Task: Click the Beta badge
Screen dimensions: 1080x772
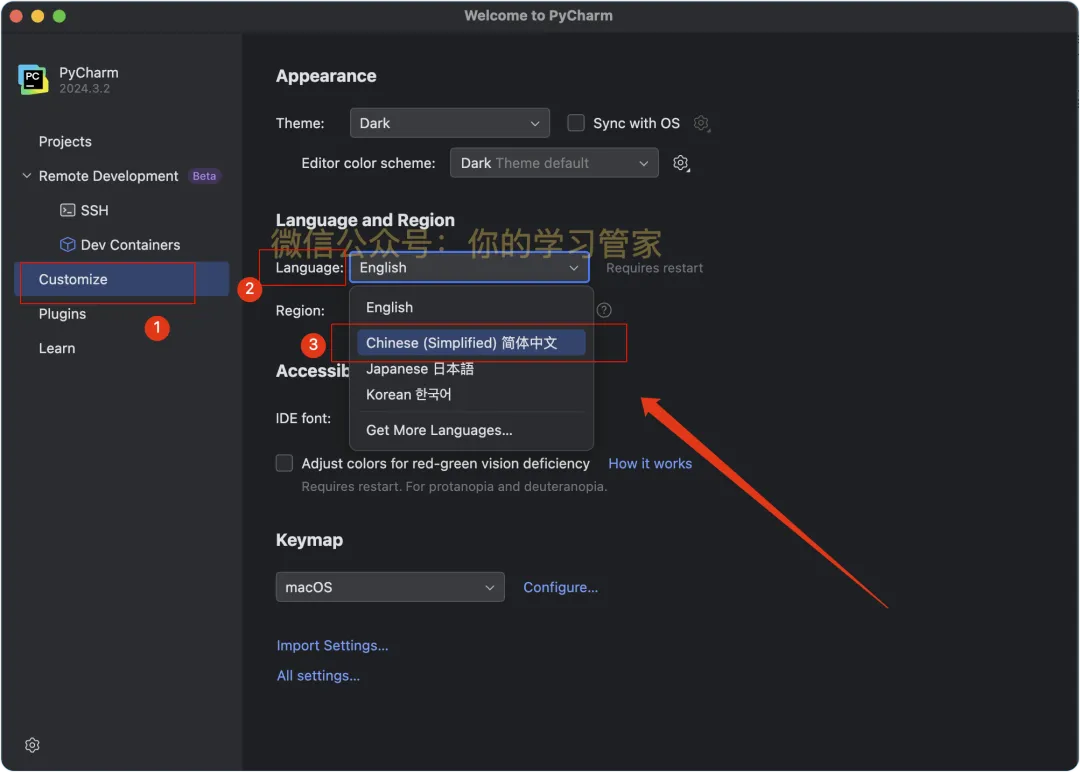Action: tap(204, 176)
